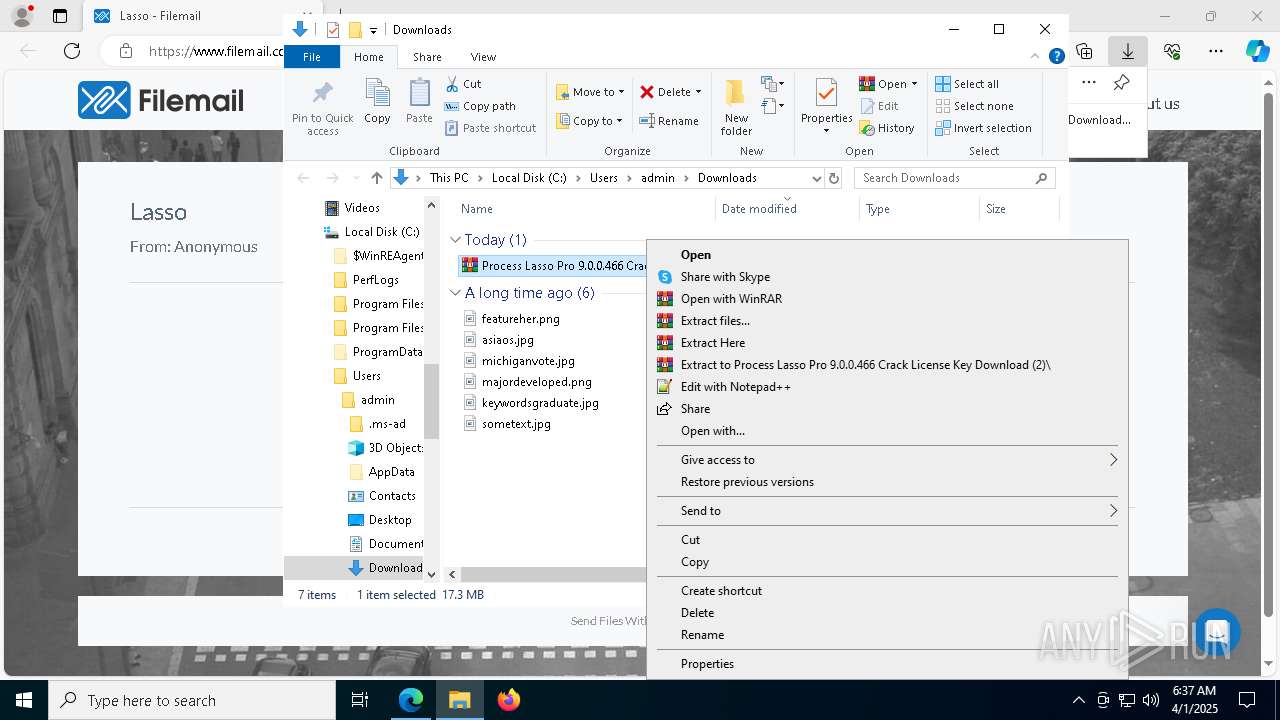Image resolution: width=1280 pixels, height=720 pixels.
Task: Click the Edge Copilot icon
Action: 1257,51
